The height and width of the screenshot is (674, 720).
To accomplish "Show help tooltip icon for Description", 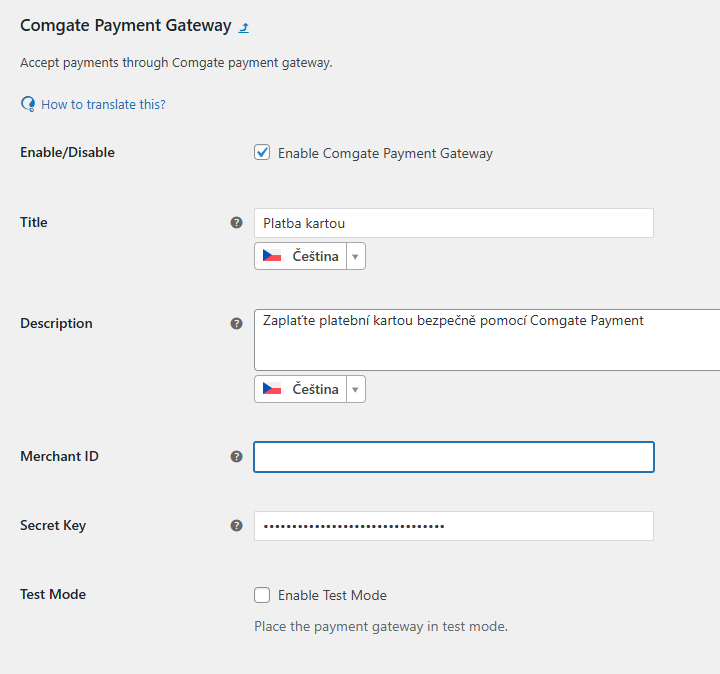I will point(236,324).
